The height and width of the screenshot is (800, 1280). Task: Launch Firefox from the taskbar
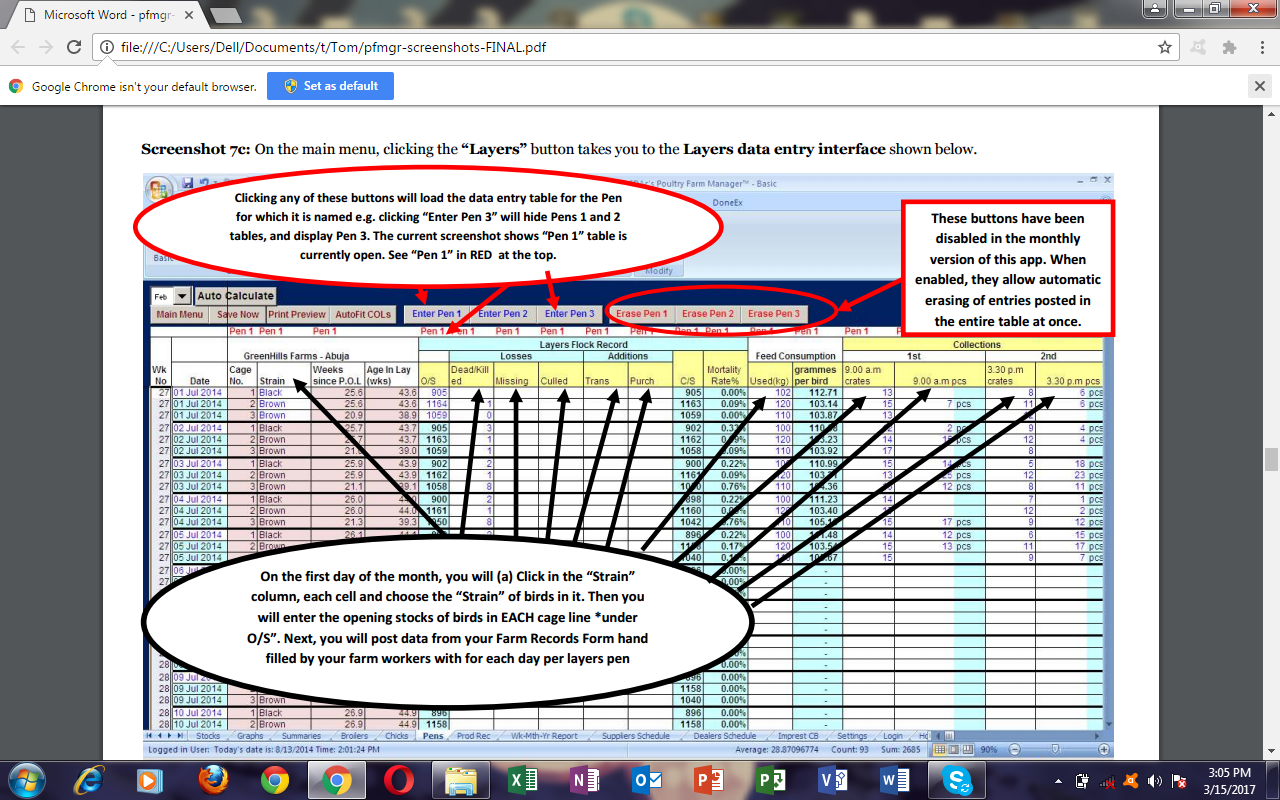[x=213, y=780]
